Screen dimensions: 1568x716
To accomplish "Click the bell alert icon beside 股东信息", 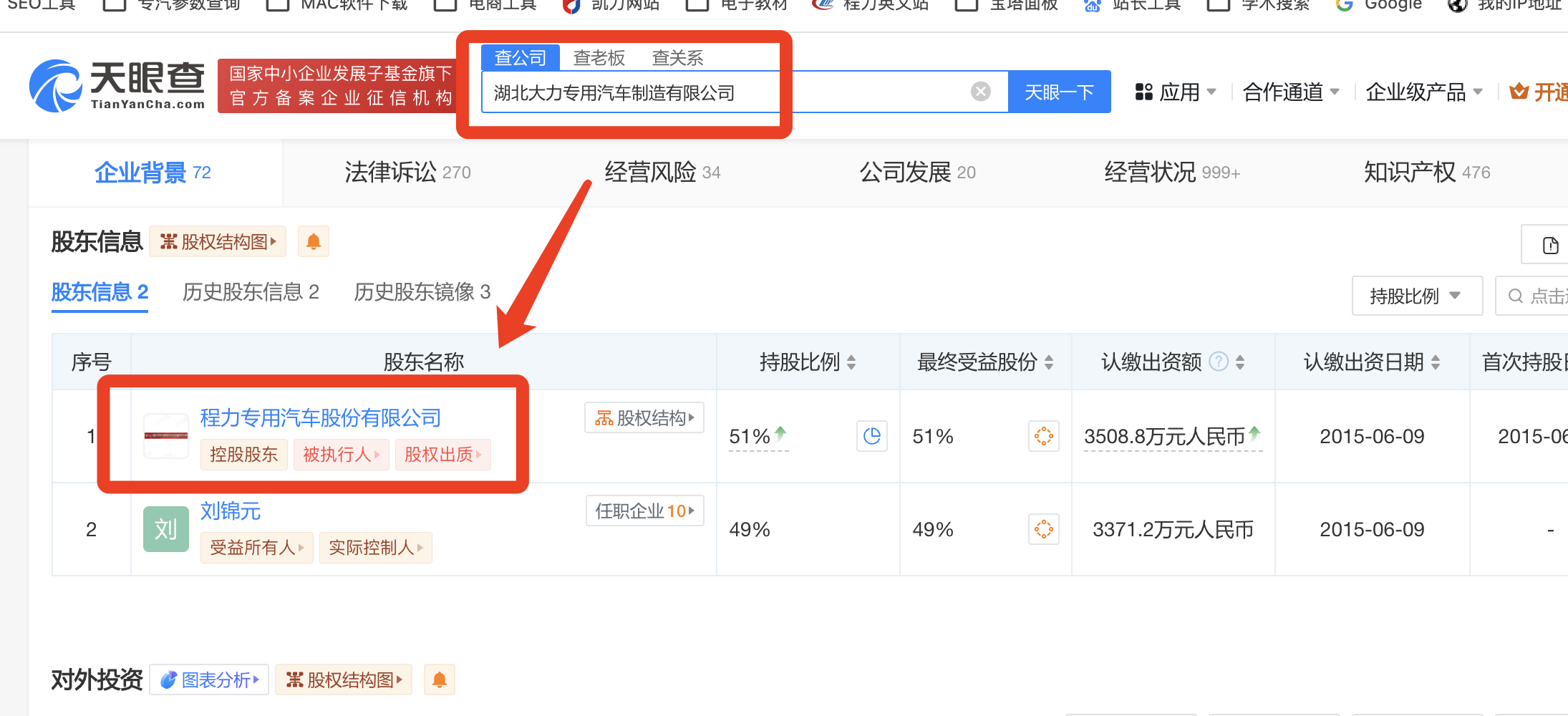I will pos(313,242).
